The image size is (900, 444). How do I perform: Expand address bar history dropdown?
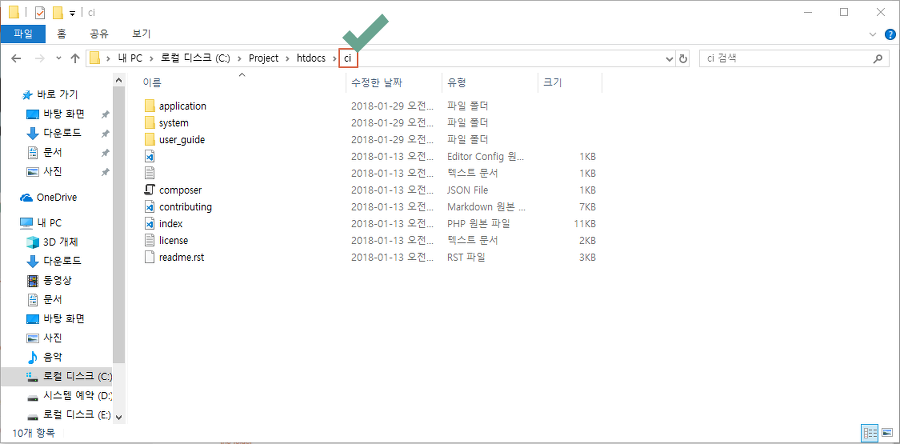pyautogui.click(x=669, y=59)
